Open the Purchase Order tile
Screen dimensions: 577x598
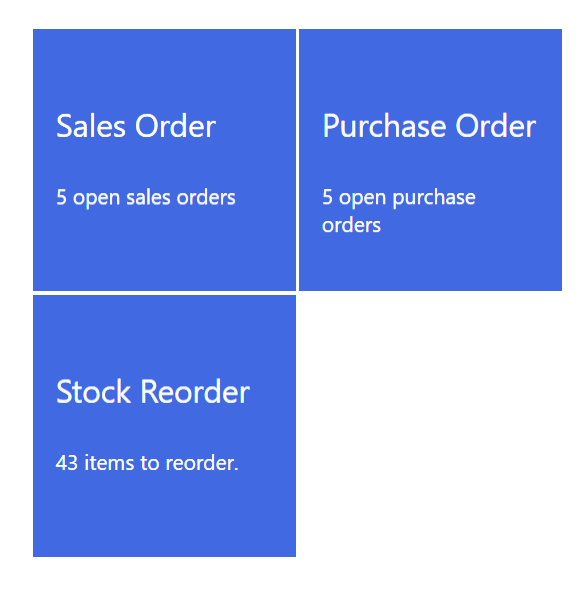430,160
